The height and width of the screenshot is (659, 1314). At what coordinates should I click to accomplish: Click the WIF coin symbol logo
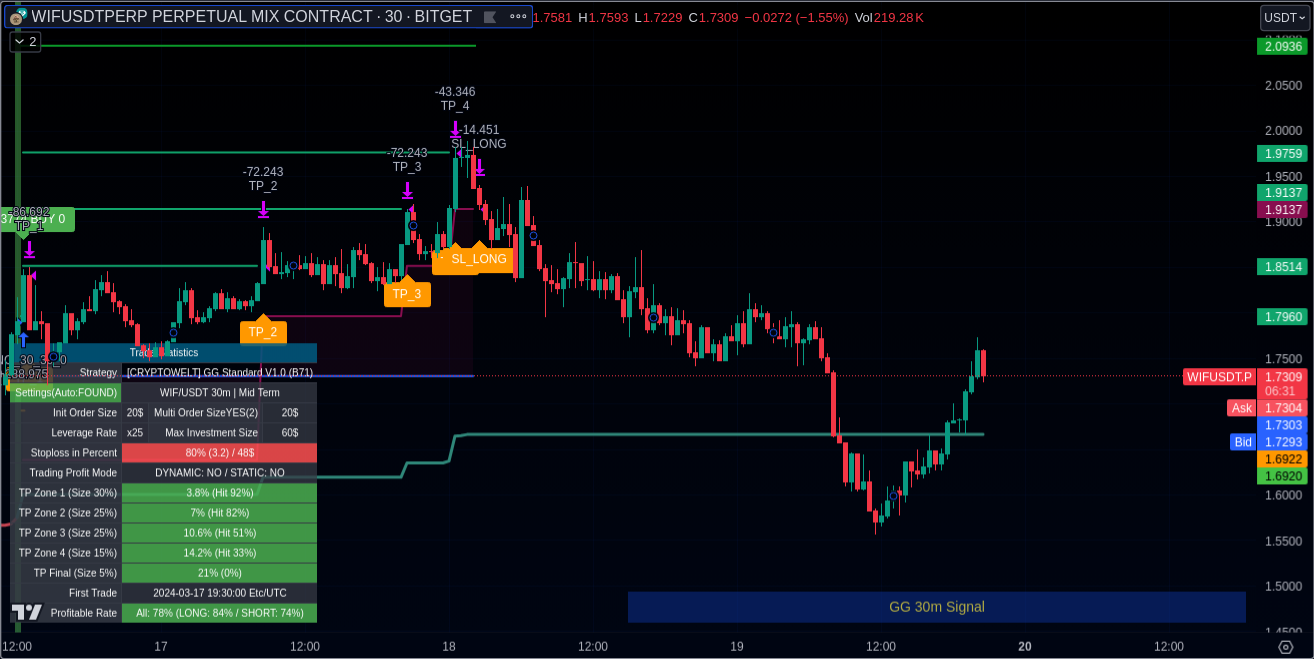click(18, 17)
